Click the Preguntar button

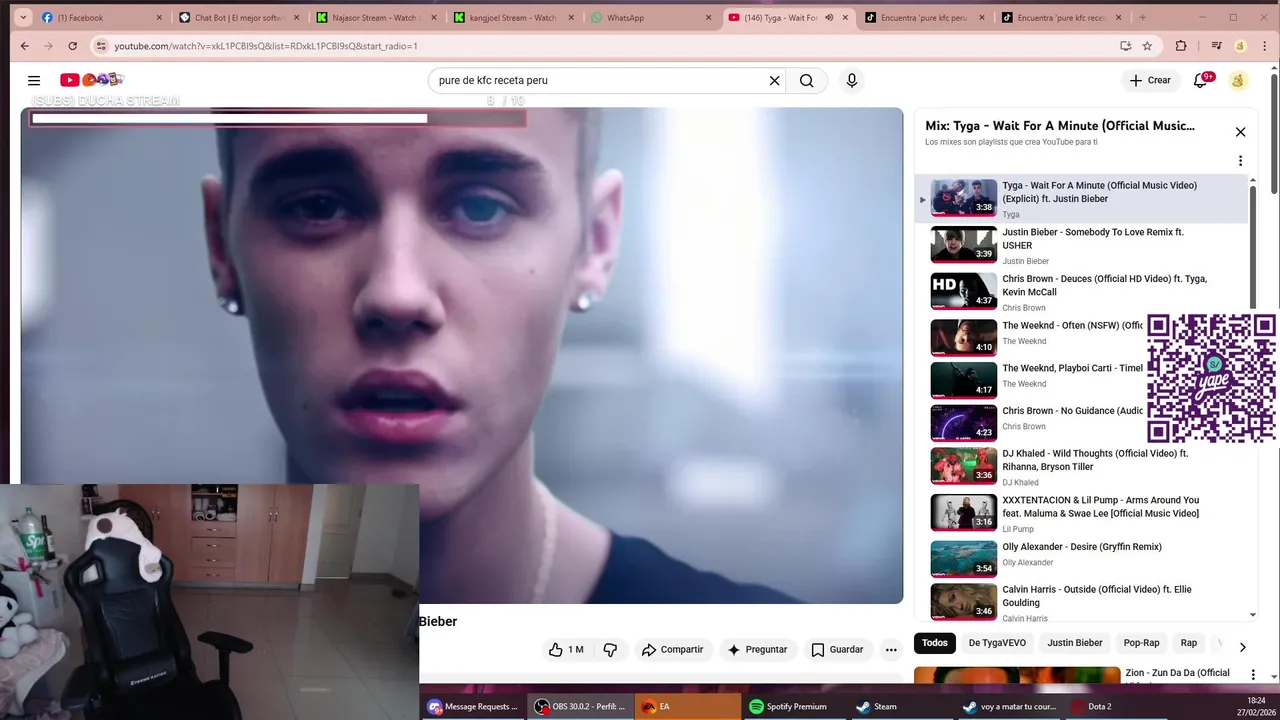[x=758, y=650]
